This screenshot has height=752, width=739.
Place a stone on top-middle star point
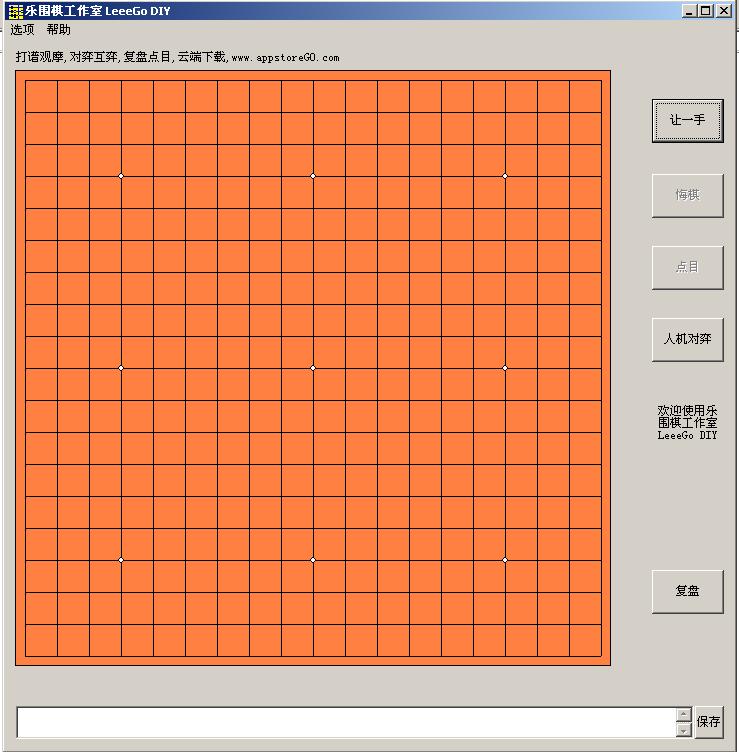click(x=313, y=176)
